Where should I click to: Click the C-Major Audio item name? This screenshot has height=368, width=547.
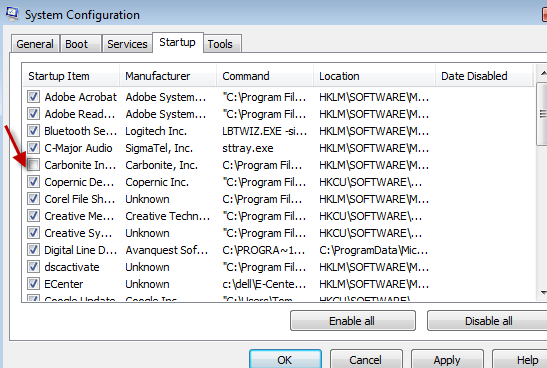(x=78, y=148)
